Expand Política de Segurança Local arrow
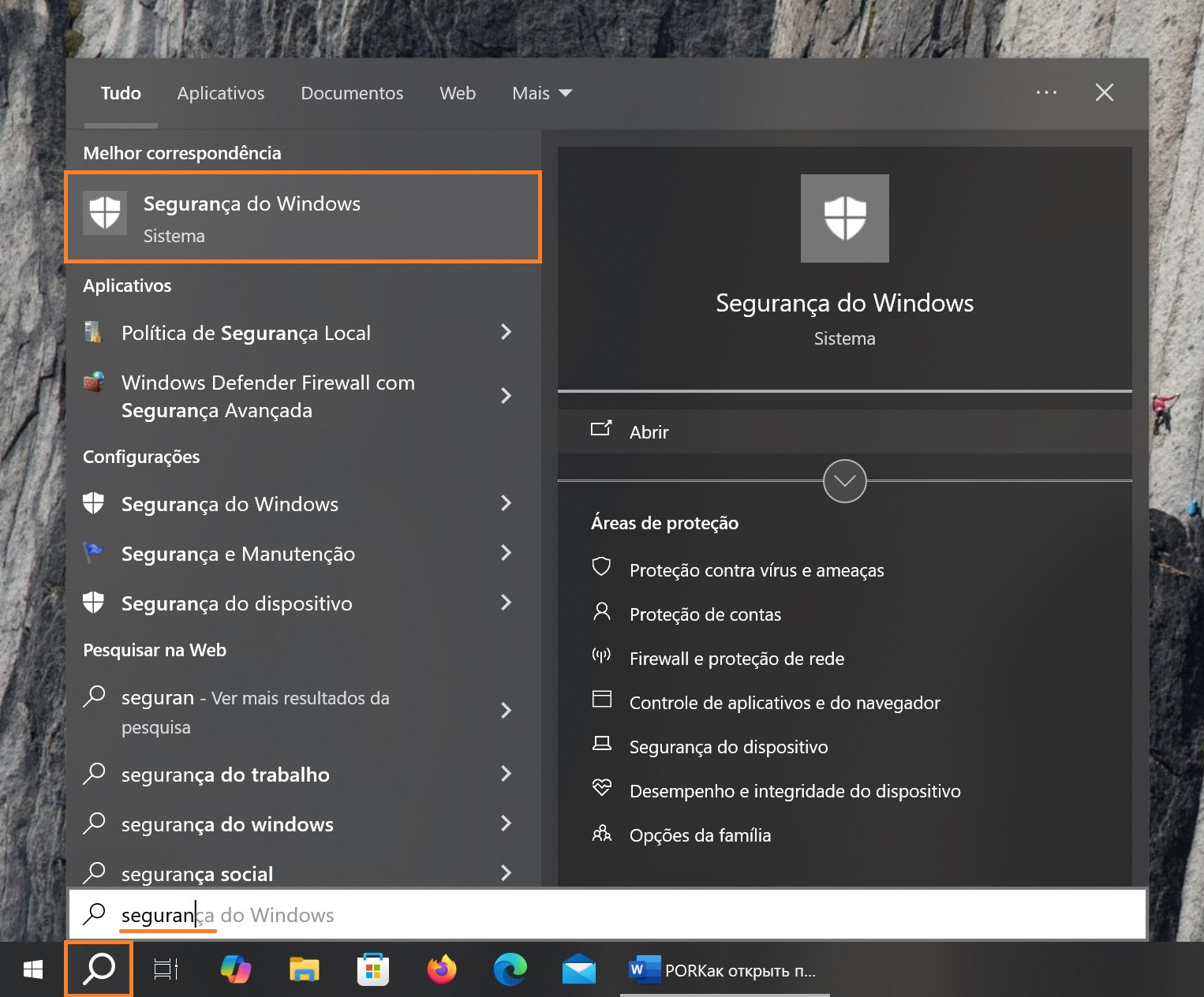1204x997 pixels. point(506,332)
